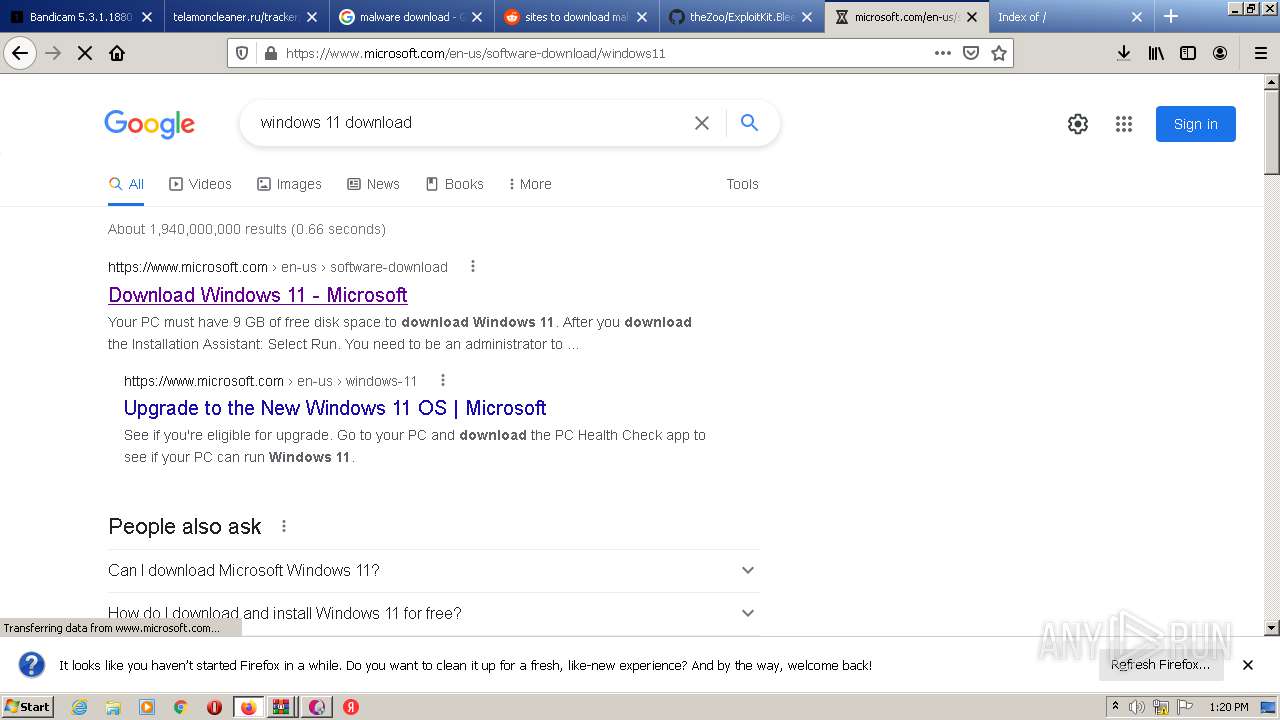Image resolution: width=1280 pixels, height=720 pixels.
Task: Open the Firefox account icon
Action: (1220, 53)
